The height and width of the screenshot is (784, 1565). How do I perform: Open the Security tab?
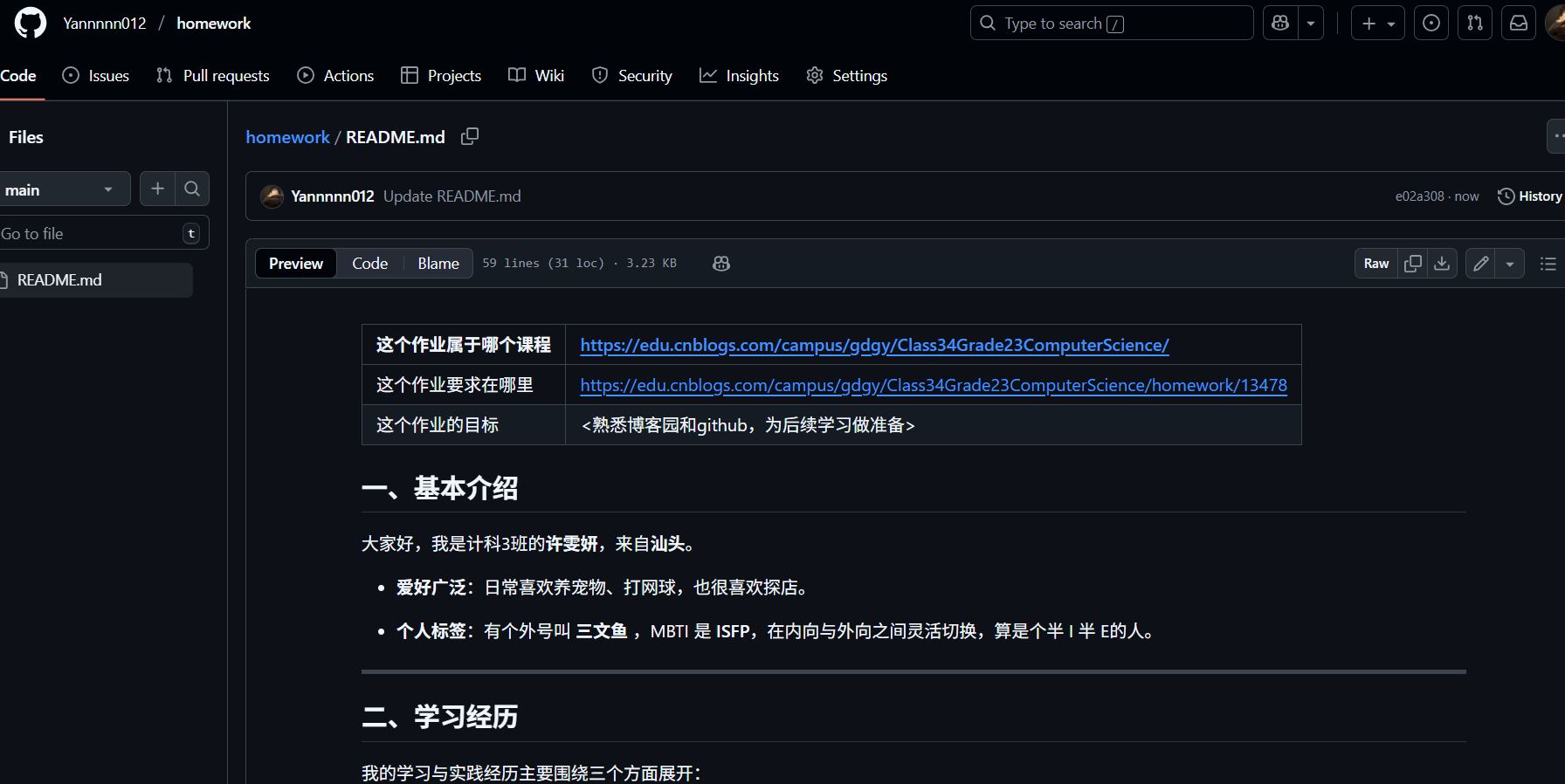pyautogui.click(x=632, y=76)
